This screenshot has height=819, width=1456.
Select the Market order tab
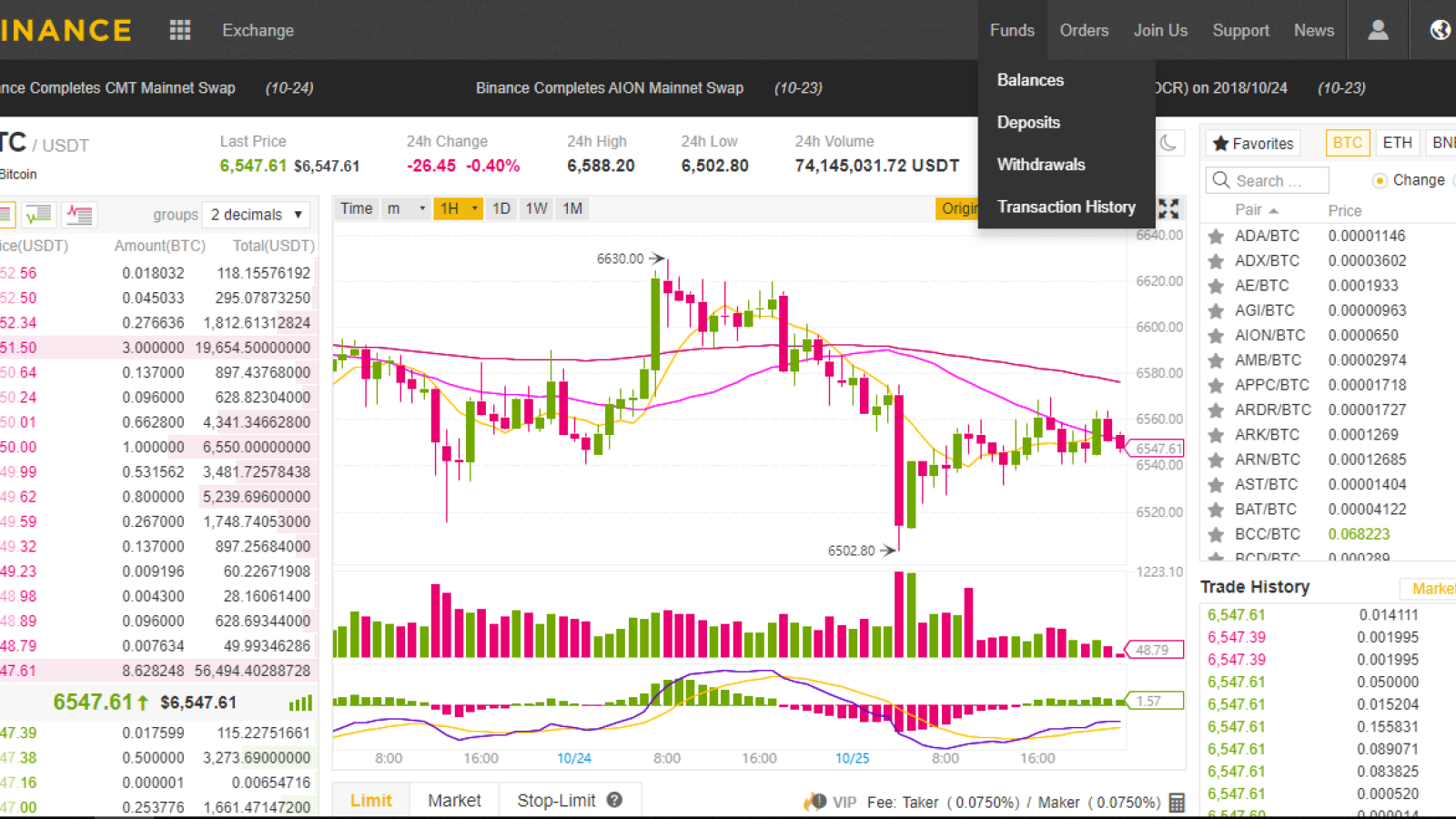(454, 801)
